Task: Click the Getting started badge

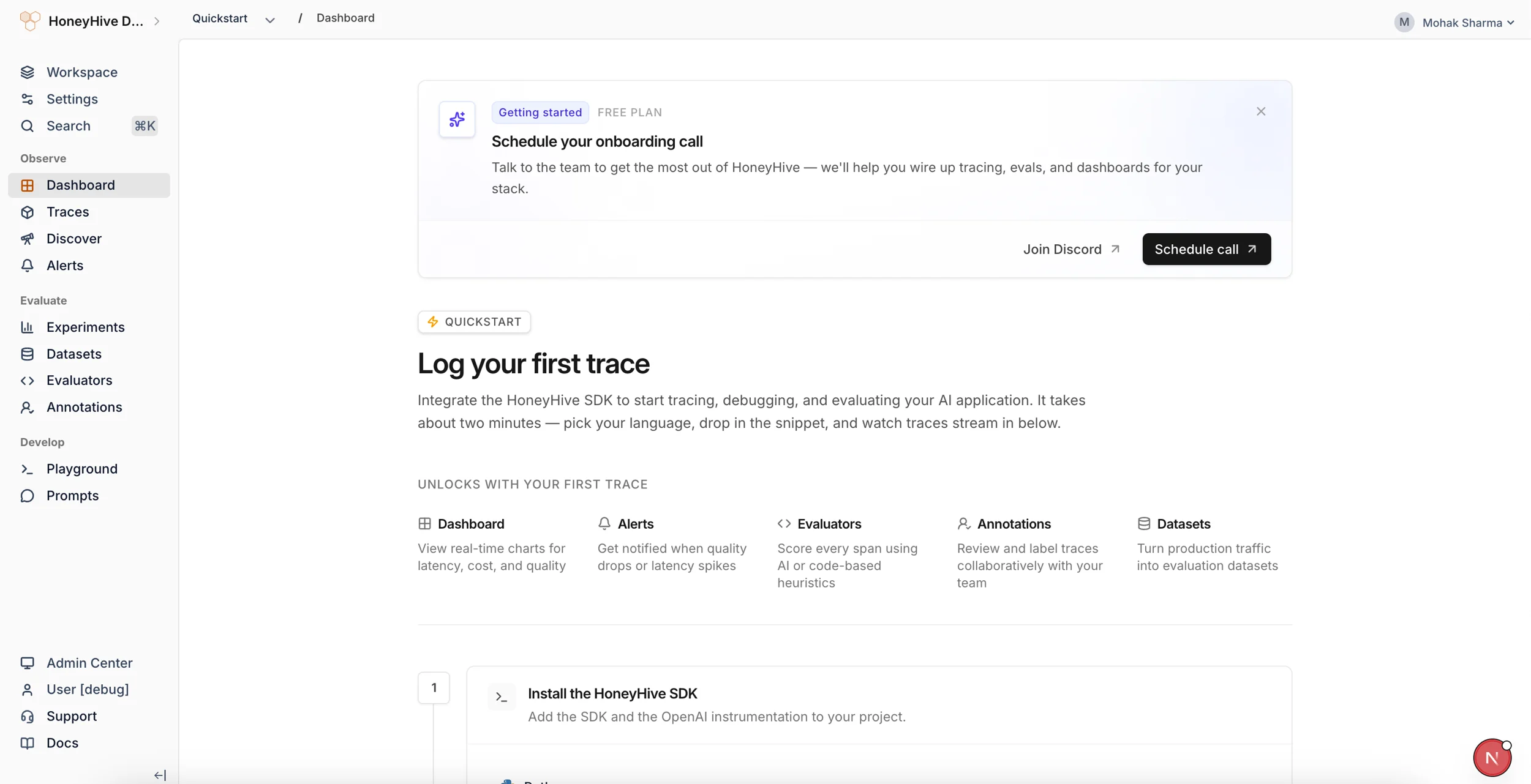Action: 540,113
